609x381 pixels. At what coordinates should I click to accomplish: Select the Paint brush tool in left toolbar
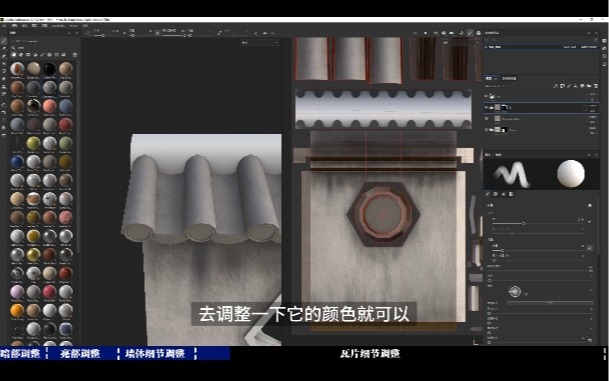click(3, 41)
